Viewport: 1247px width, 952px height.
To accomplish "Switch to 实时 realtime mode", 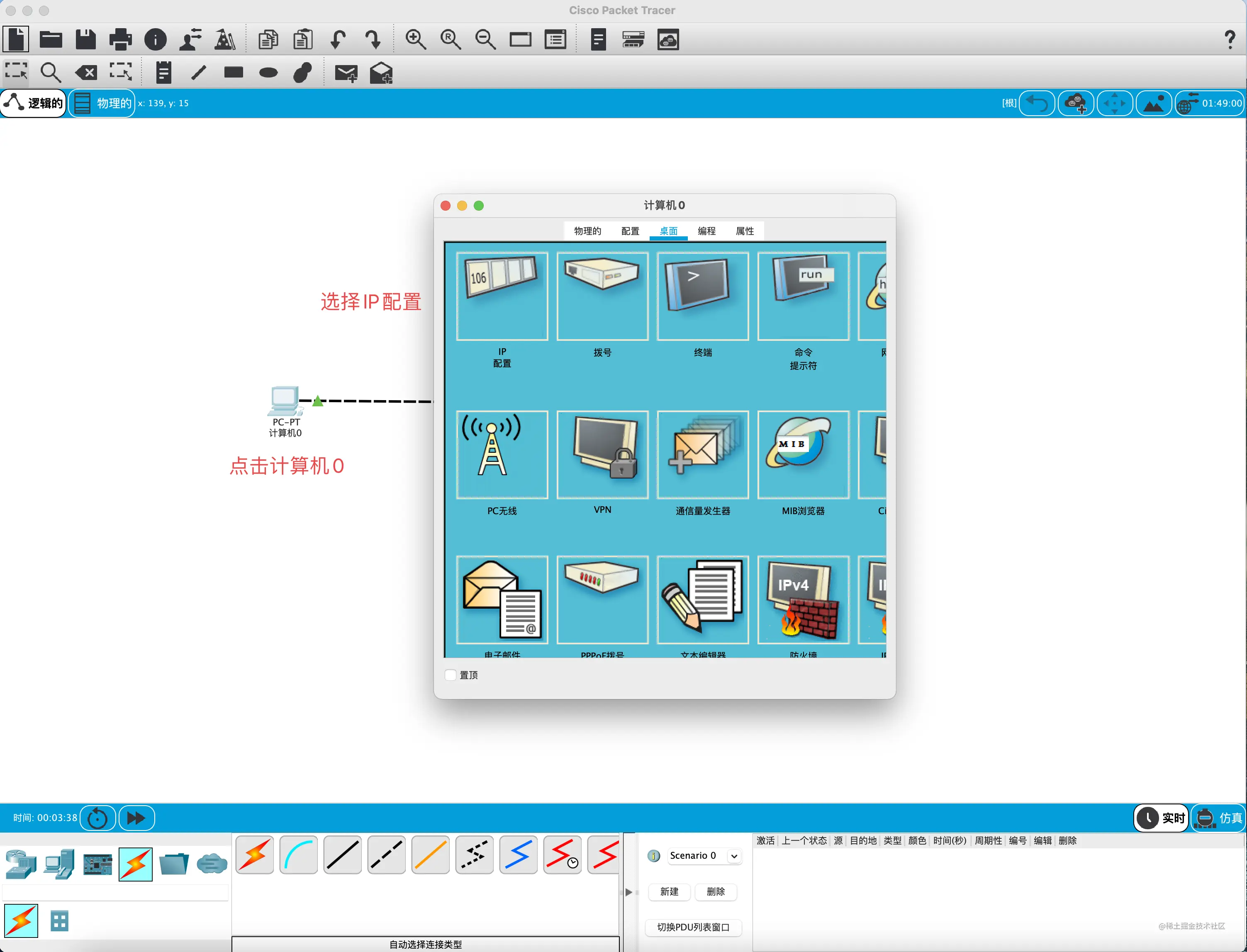I will 1161,818.
